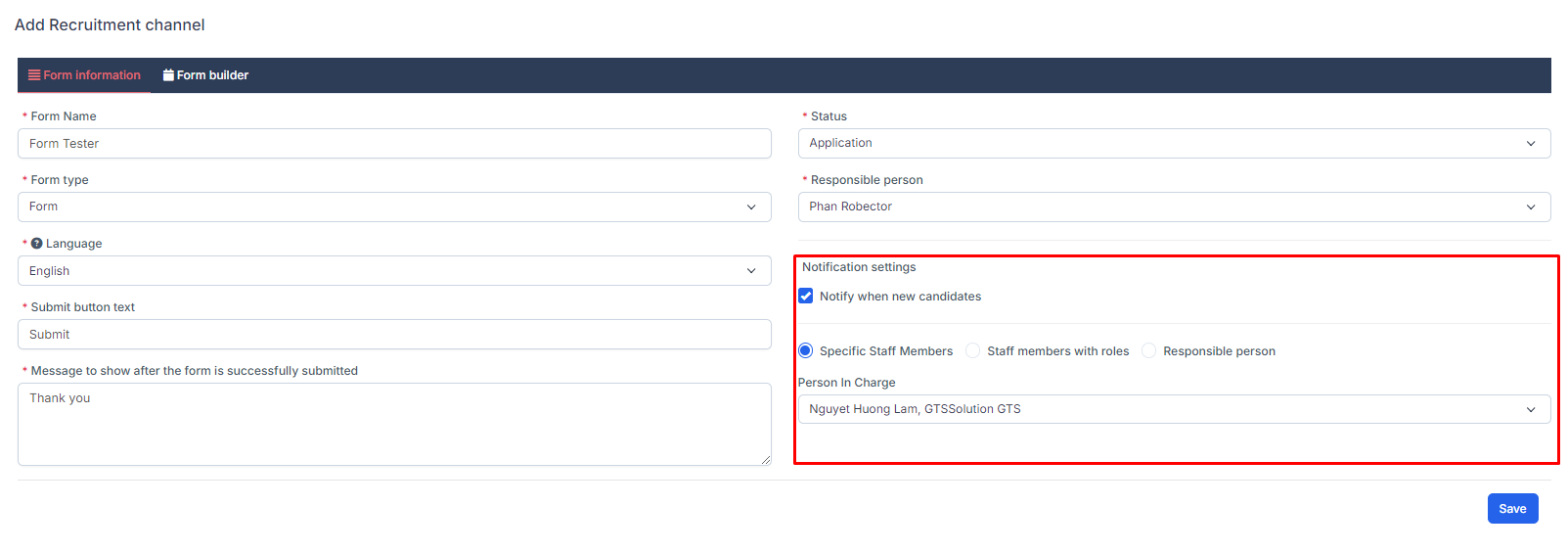Expand the Language dropdown showing English
The image size is (1568, 552).
pyautogui.click(x=393, y=271)
